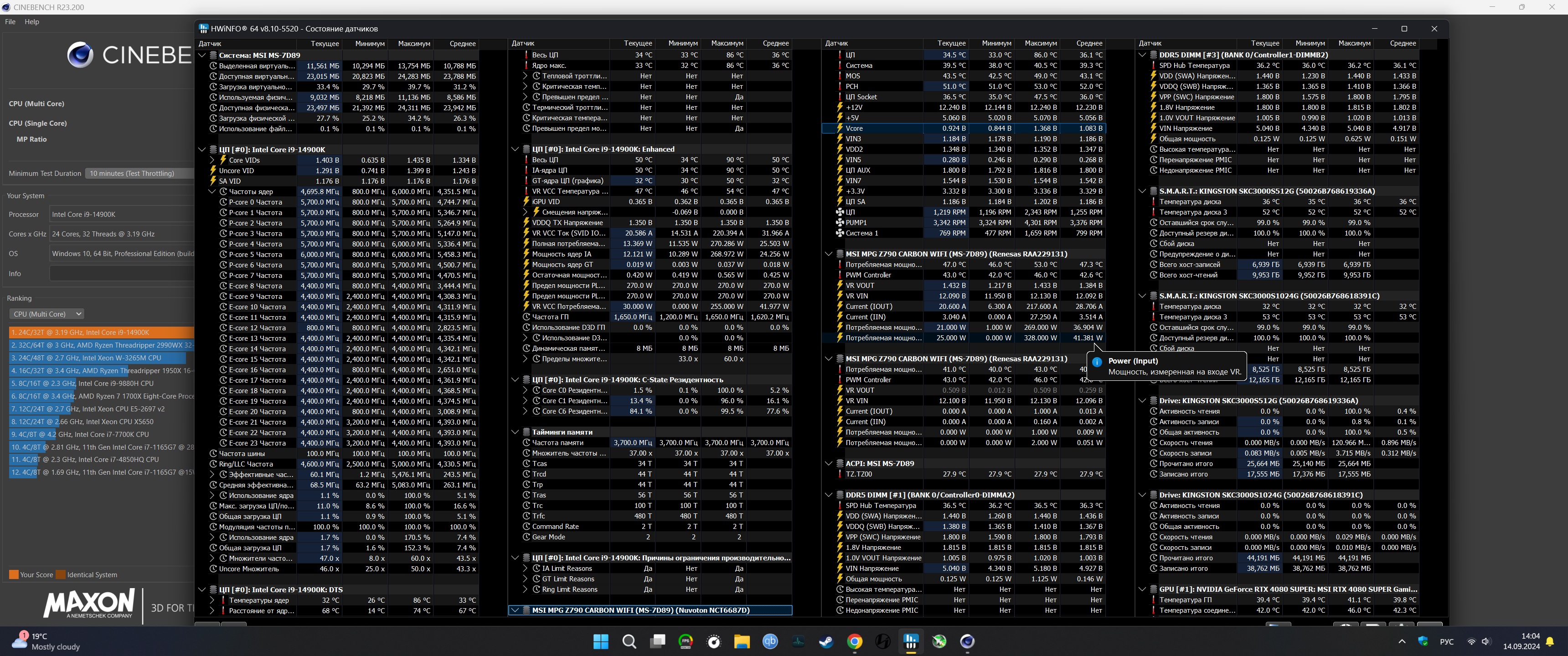Click the HWiNFO taskbar icon
The image size is (1568, 656).
click(x=911, y=641)
